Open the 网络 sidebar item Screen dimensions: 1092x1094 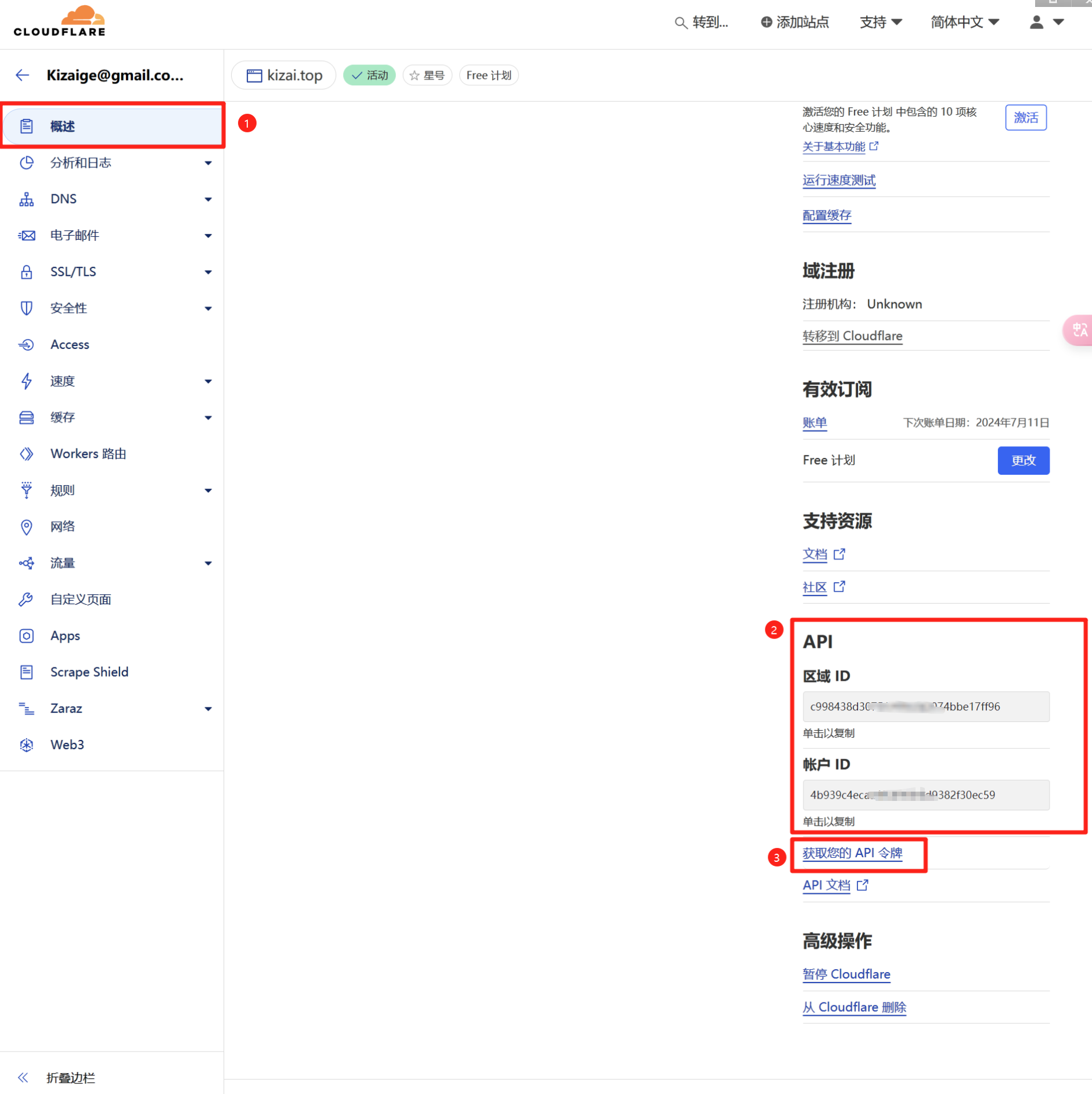[113, 526]
